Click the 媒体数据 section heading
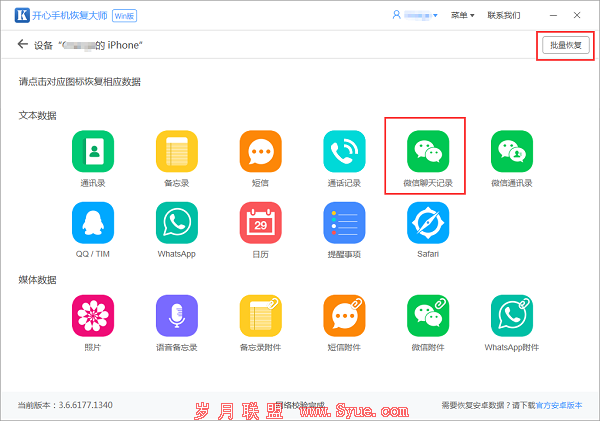 tap(38, 280)
